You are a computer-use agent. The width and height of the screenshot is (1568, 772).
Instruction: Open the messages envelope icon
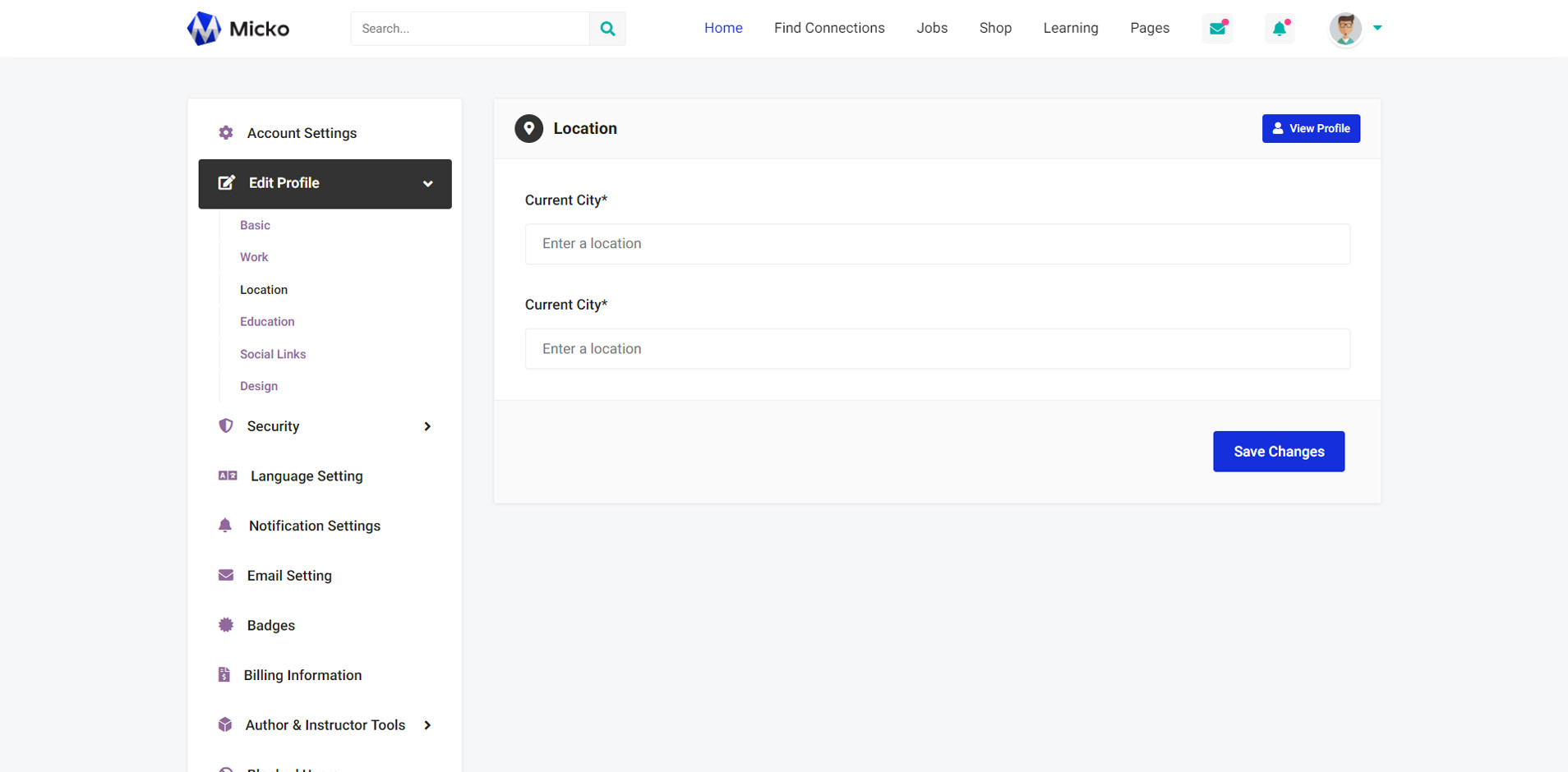(x=1217, y=29)
